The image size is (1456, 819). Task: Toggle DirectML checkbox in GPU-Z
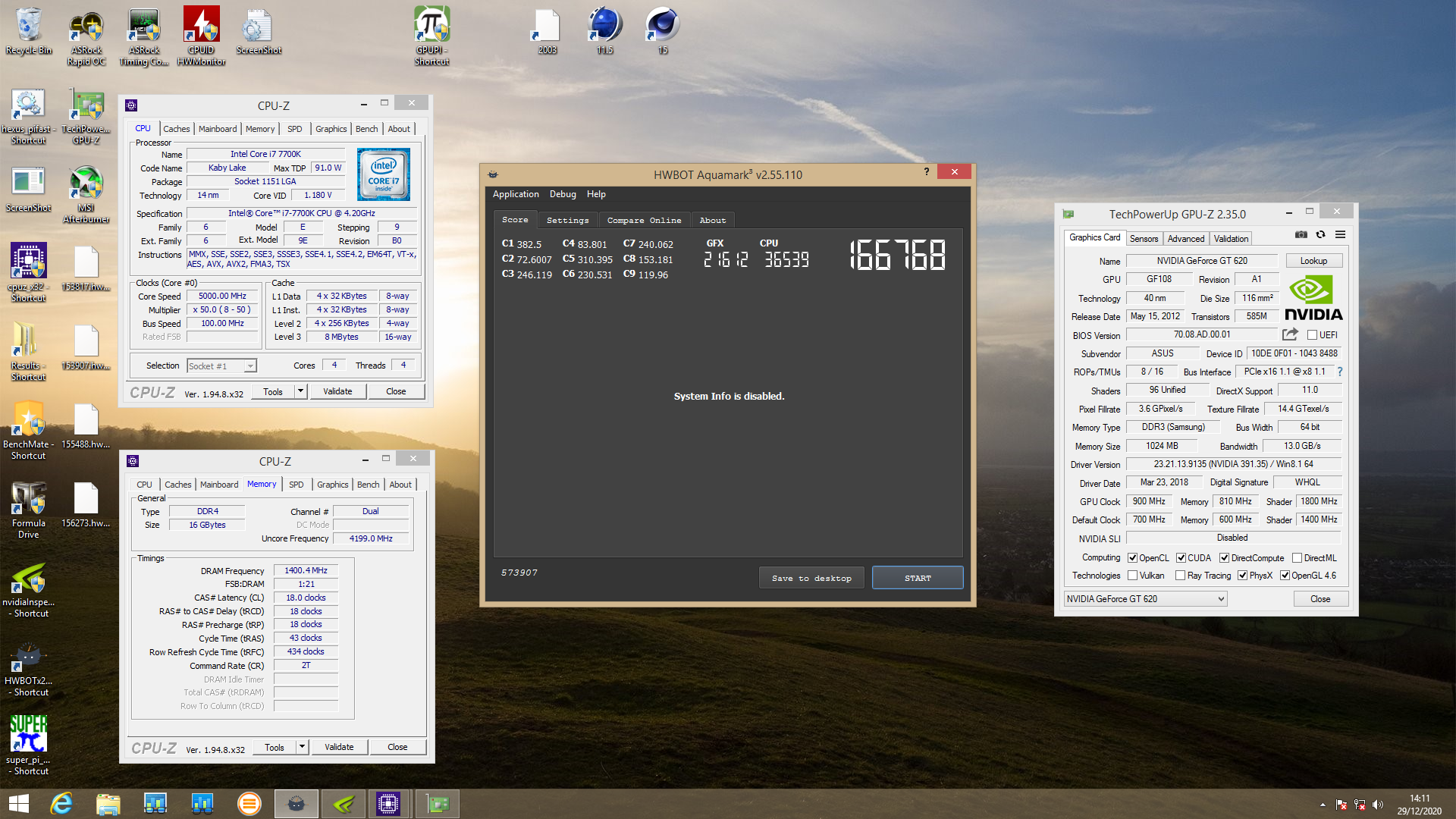click(x=1297, y=558)
